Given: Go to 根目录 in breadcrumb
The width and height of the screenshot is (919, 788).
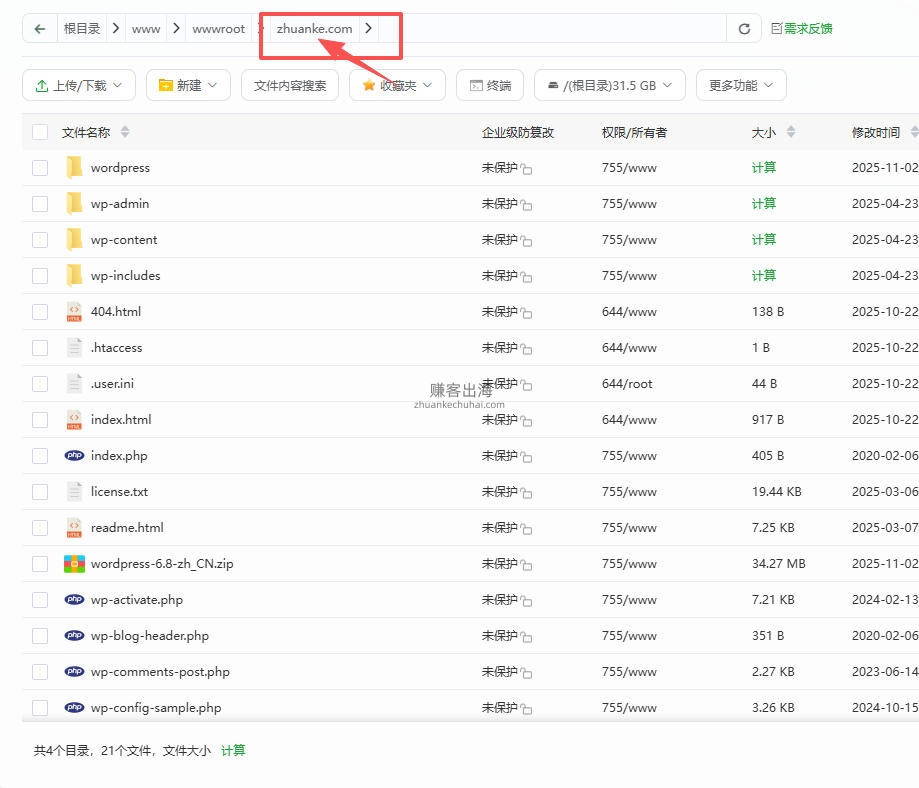Looking at the screenshot, I should coord(82,29).
